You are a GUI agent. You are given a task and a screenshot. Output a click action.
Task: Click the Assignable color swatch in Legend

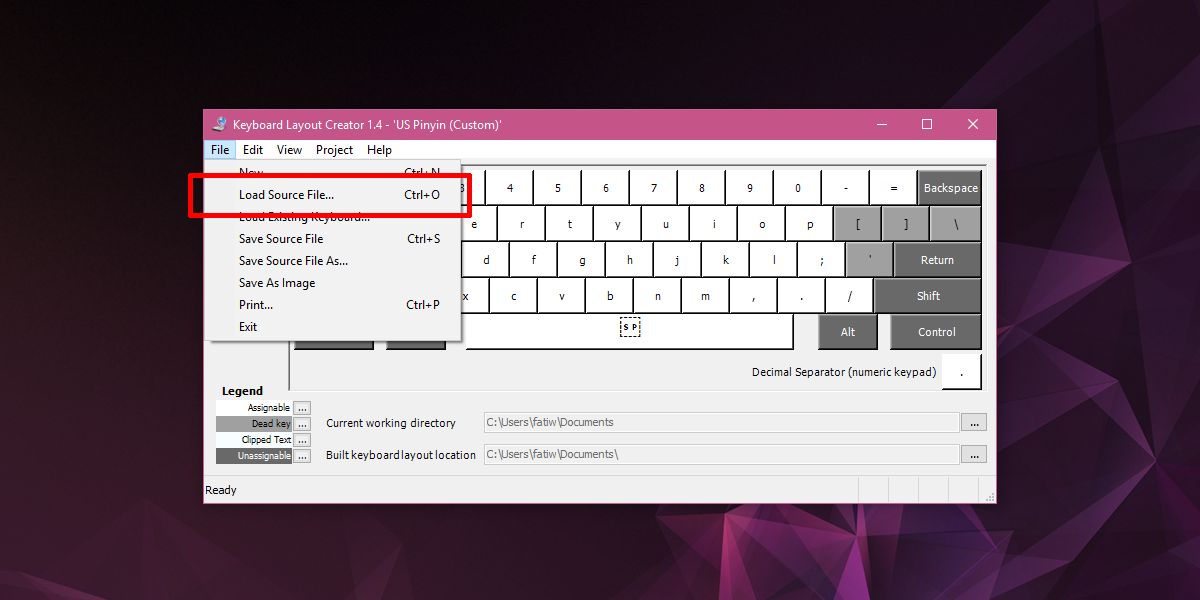coord(254,408)
